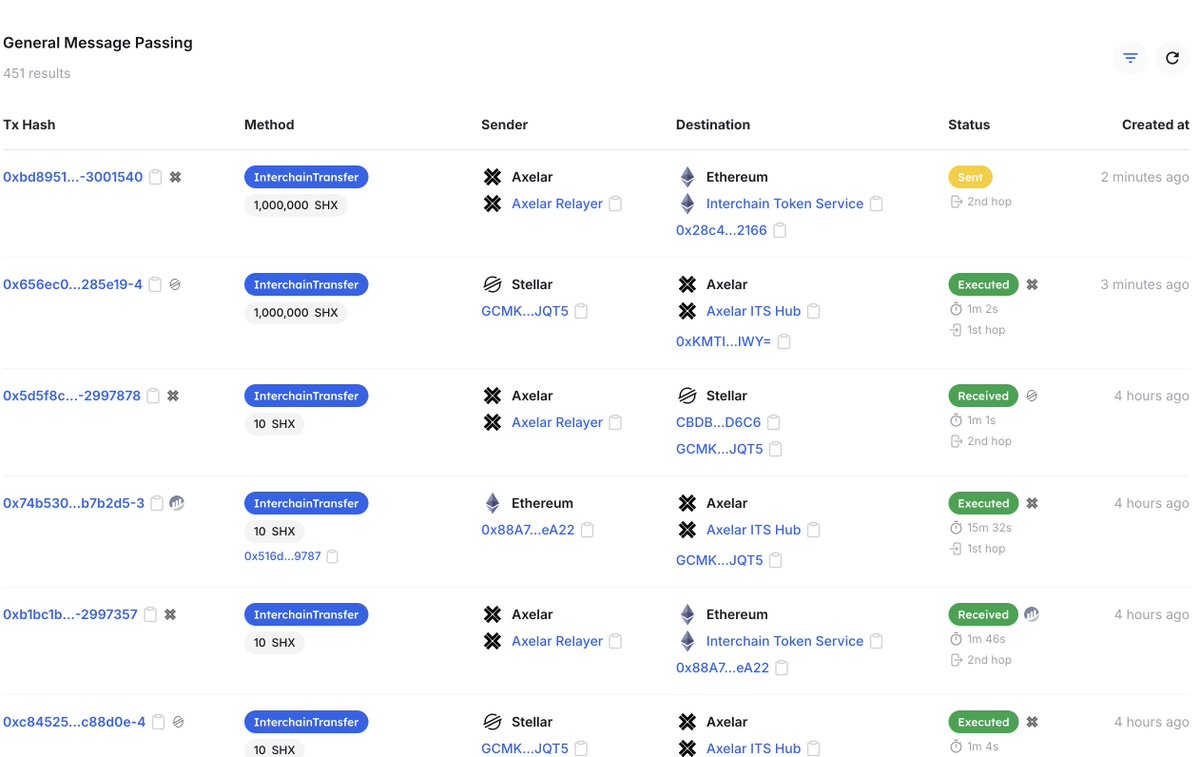This screenshot has width=1200, height=757.
Task: Open transaction 0x74b530...b7b2d5-3
Action: pyautogui.click(x=74, y=504)
